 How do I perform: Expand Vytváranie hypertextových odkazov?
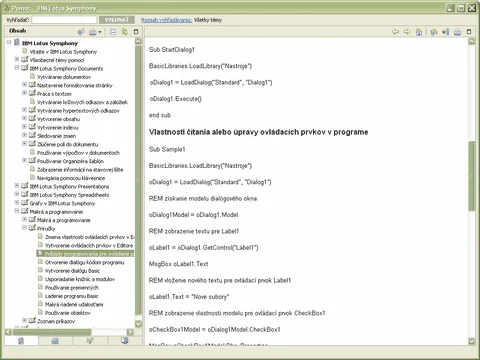24,110
